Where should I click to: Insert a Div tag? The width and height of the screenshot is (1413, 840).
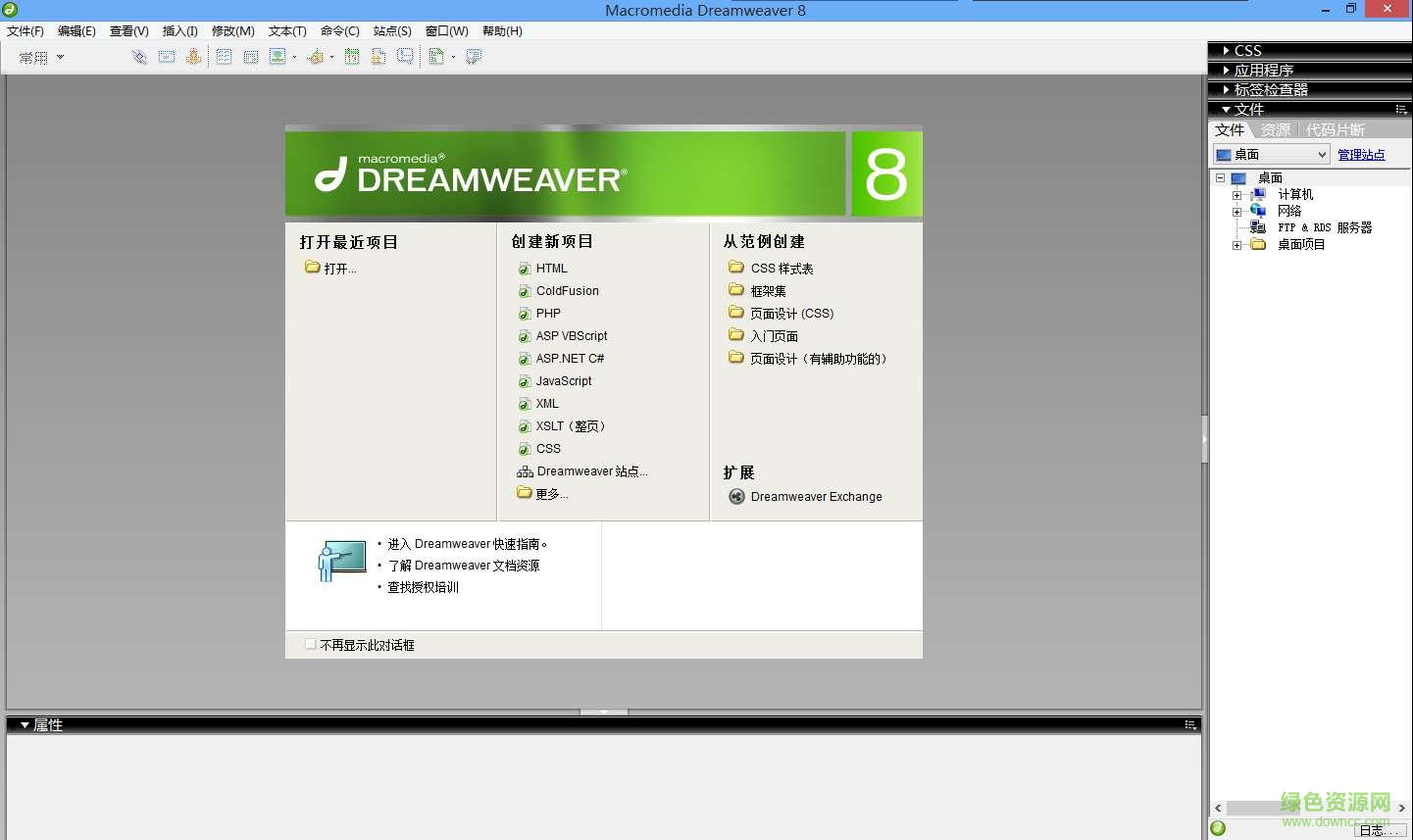pyautogui.click(x=250, y=56)
